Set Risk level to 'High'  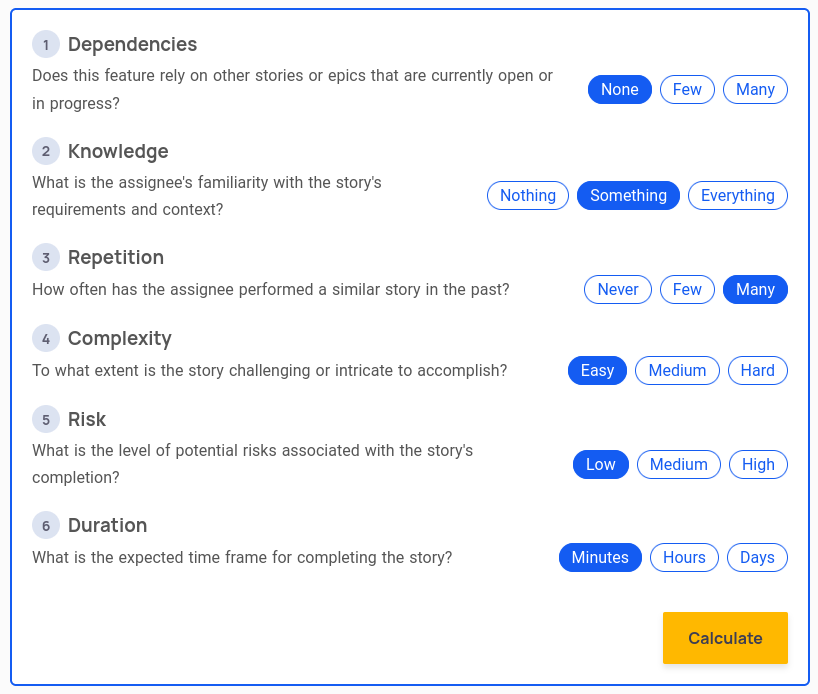(758, 464)
